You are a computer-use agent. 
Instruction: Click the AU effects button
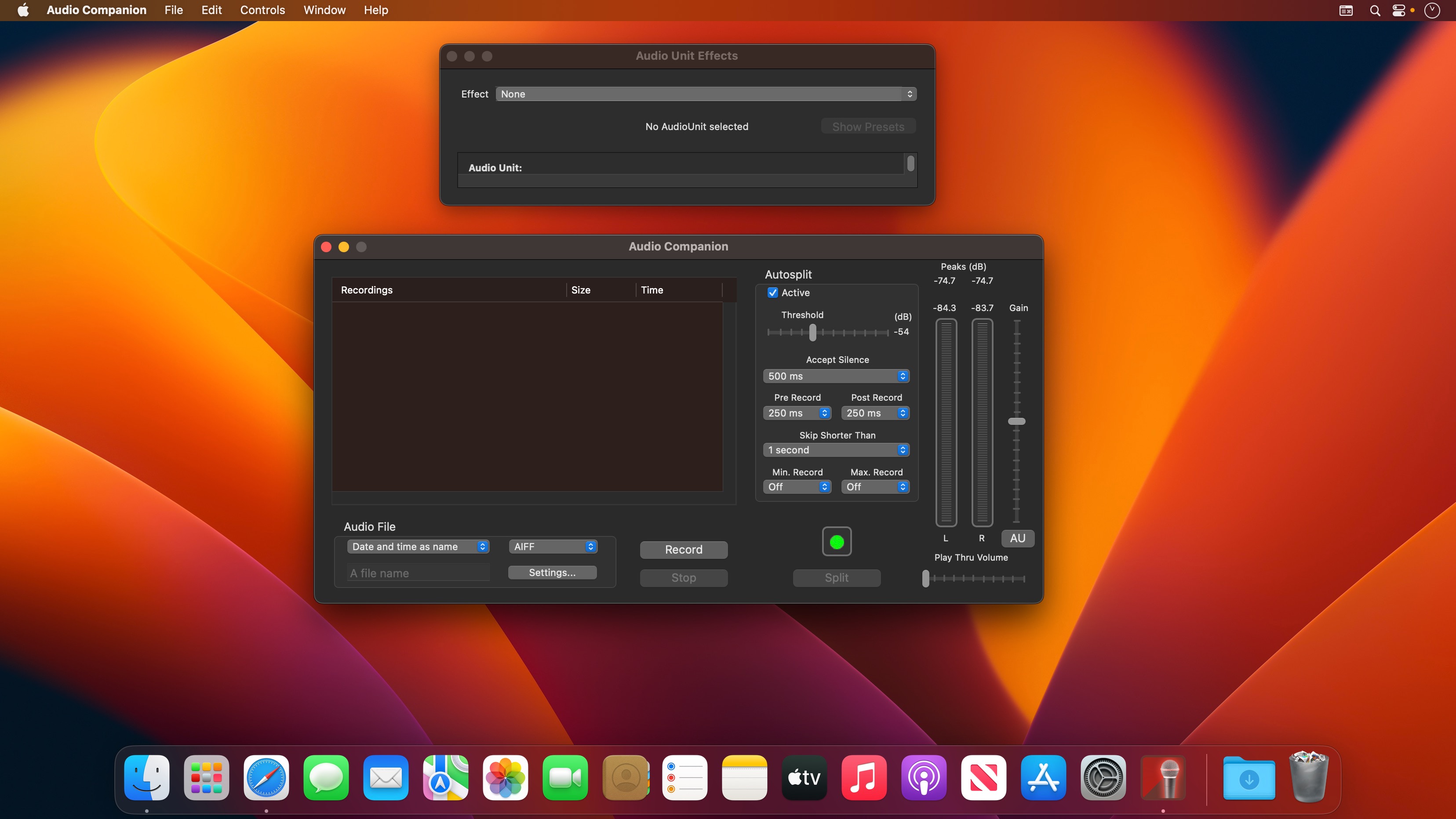point(1017,538)
